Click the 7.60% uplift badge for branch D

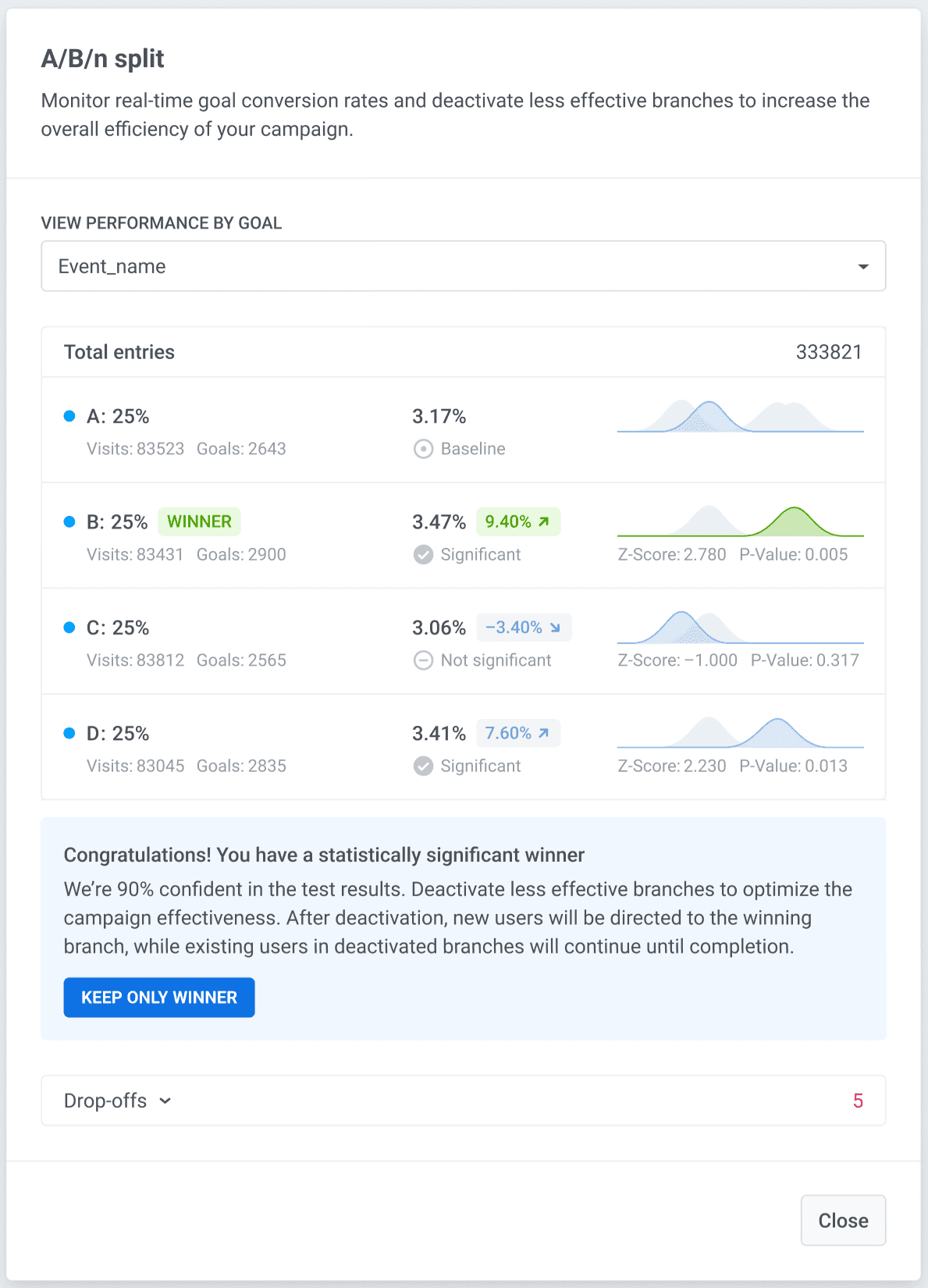coord(517,734)
